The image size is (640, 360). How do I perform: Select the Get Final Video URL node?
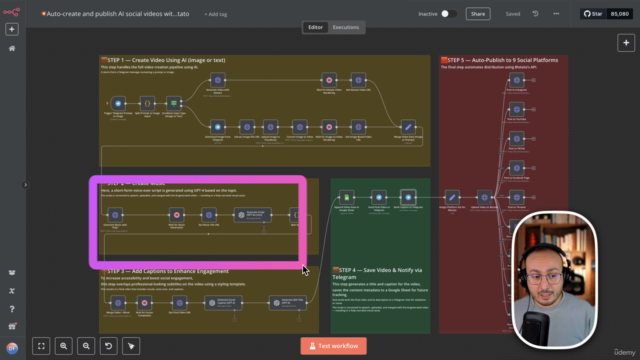[180, 303]
